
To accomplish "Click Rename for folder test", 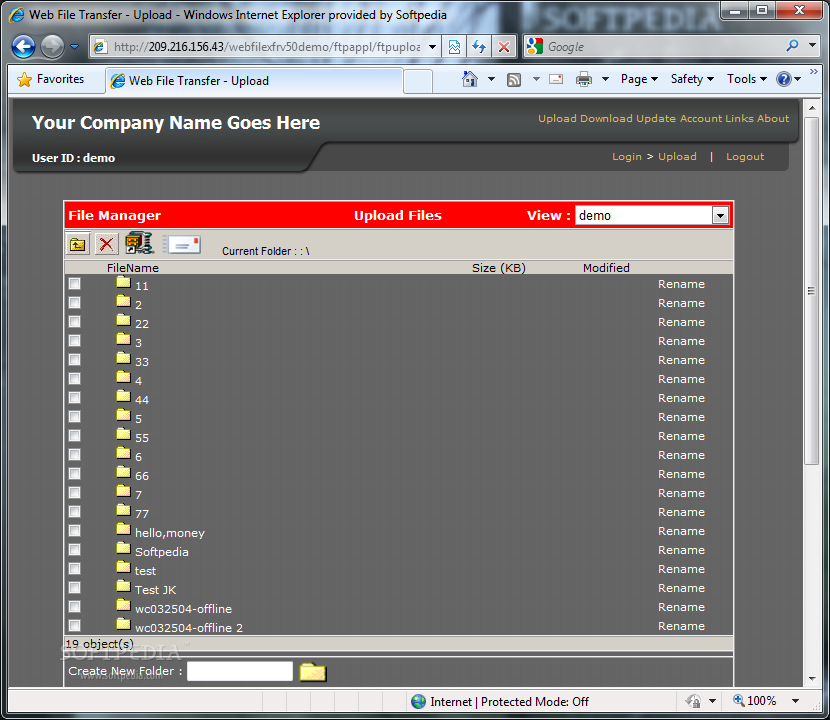I will click(681, 569).
